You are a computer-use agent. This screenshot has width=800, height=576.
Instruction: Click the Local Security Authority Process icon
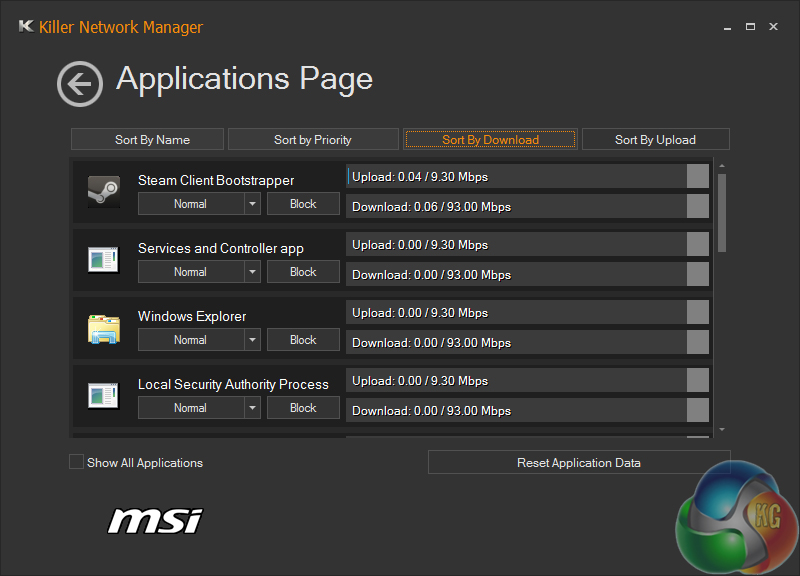(x=103, y=395)
